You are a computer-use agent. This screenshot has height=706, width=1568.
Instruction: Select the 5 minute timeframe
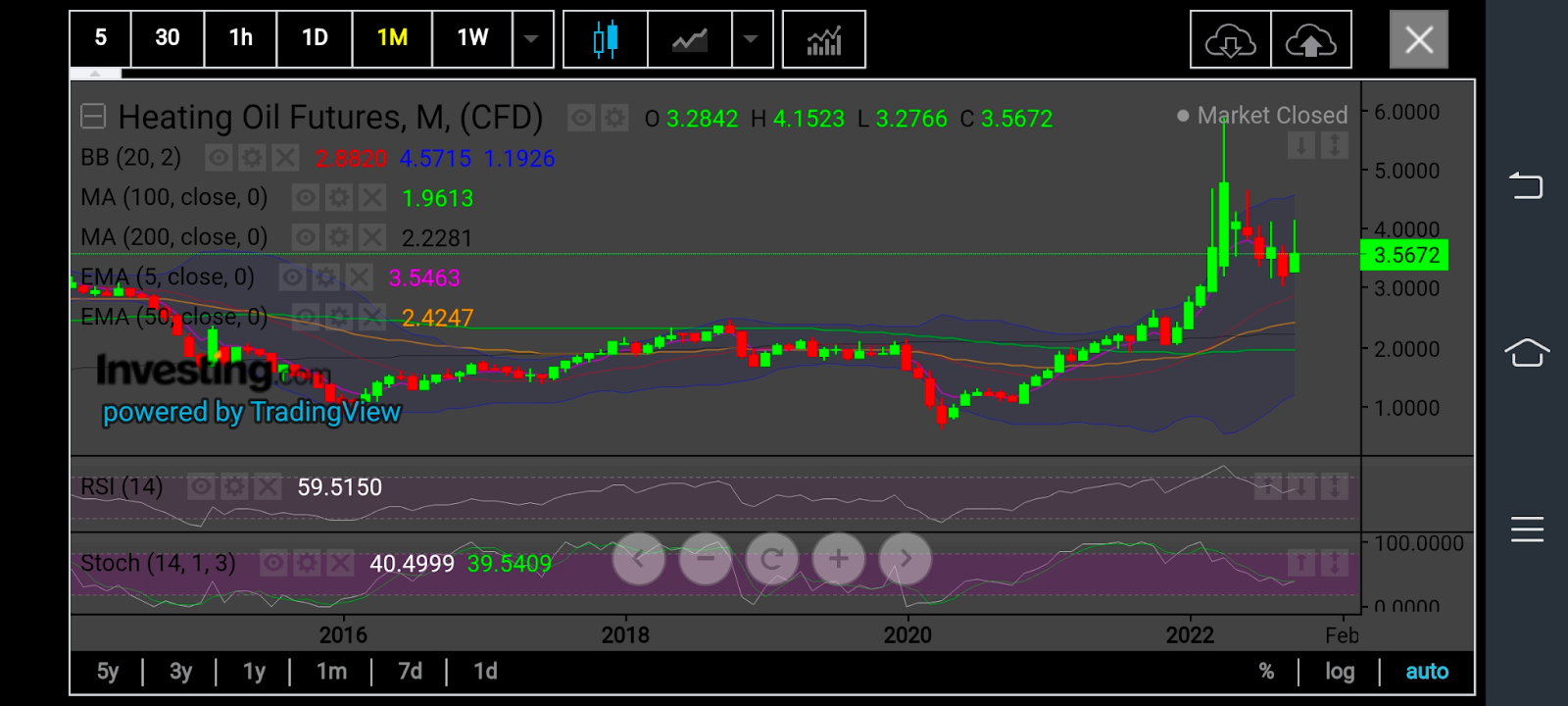coord(100,39)
